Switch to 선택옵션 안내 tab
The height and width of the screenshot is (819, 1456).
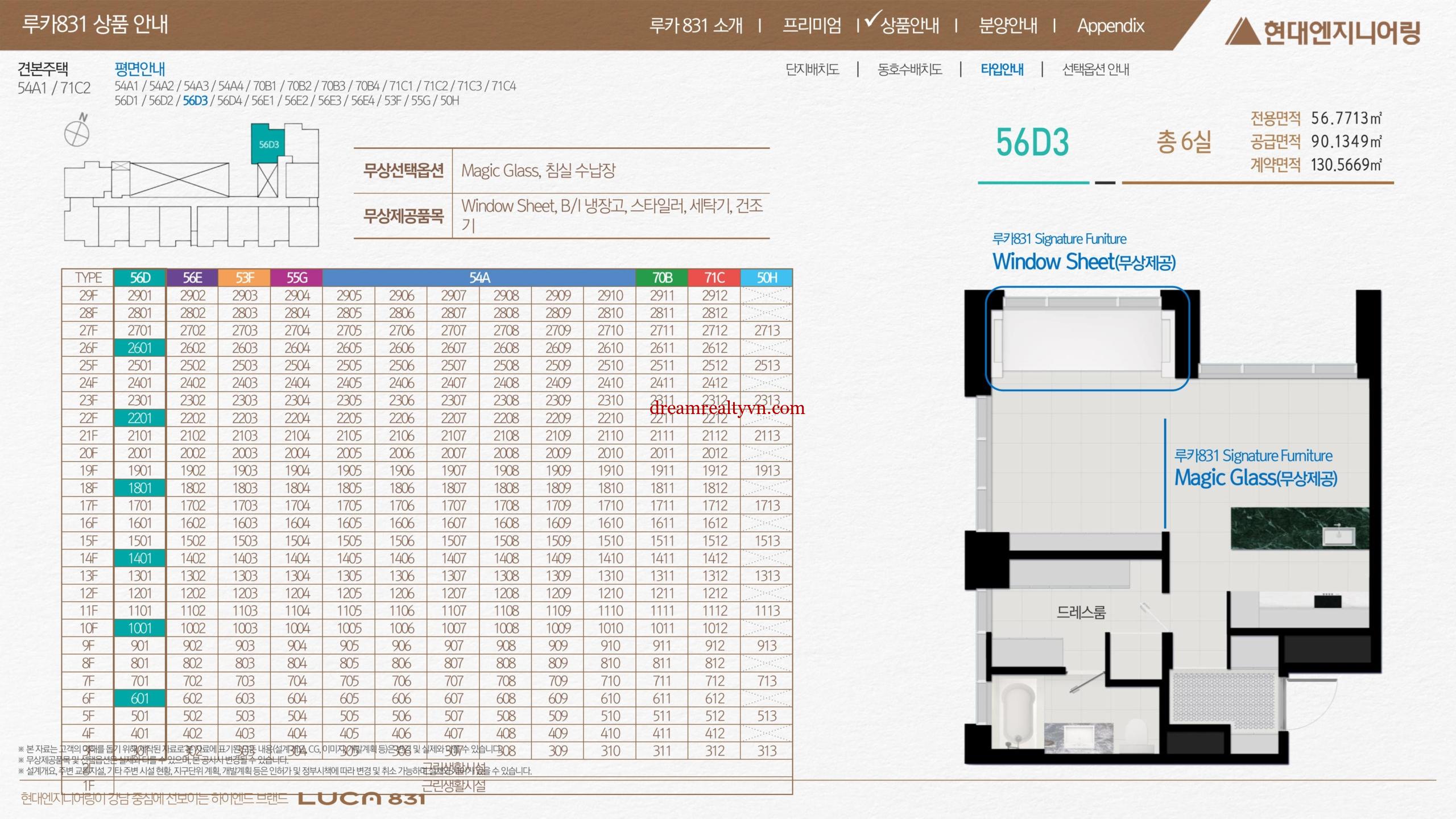pyautogui.click(x=1095, y=70)
